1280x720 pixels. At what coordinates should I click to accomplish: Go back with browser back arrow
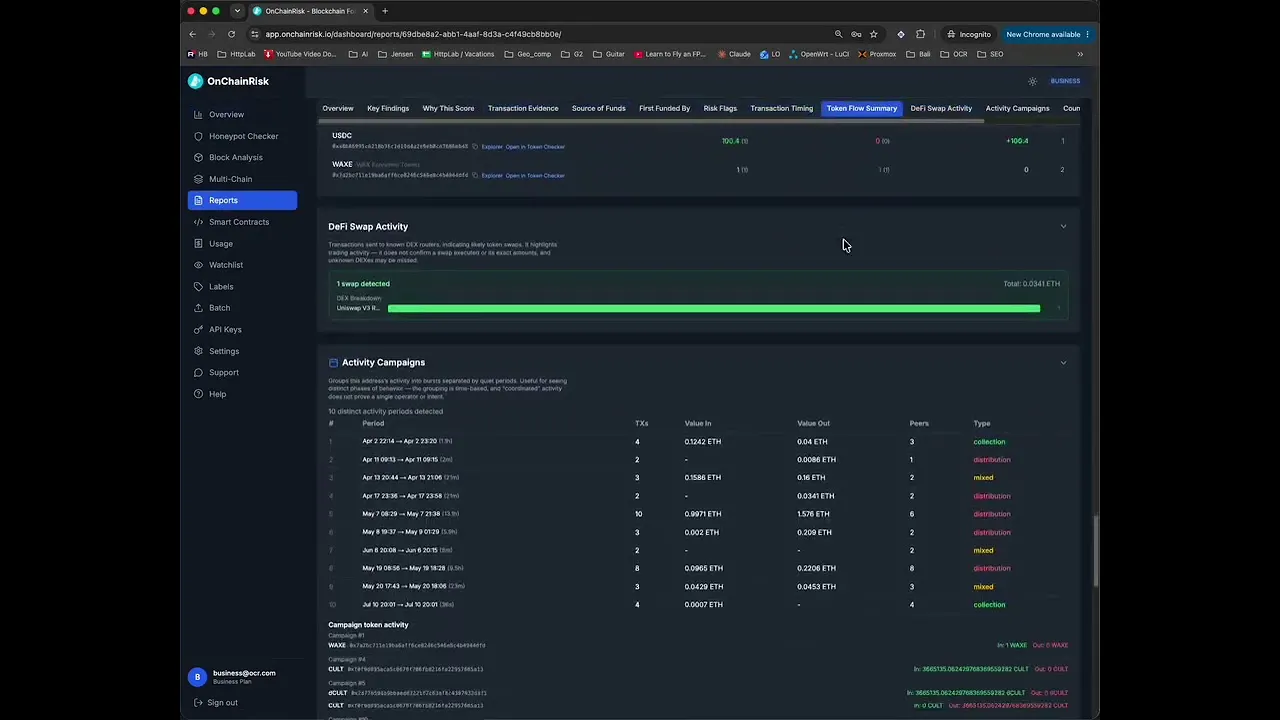(x=193, y=34)
